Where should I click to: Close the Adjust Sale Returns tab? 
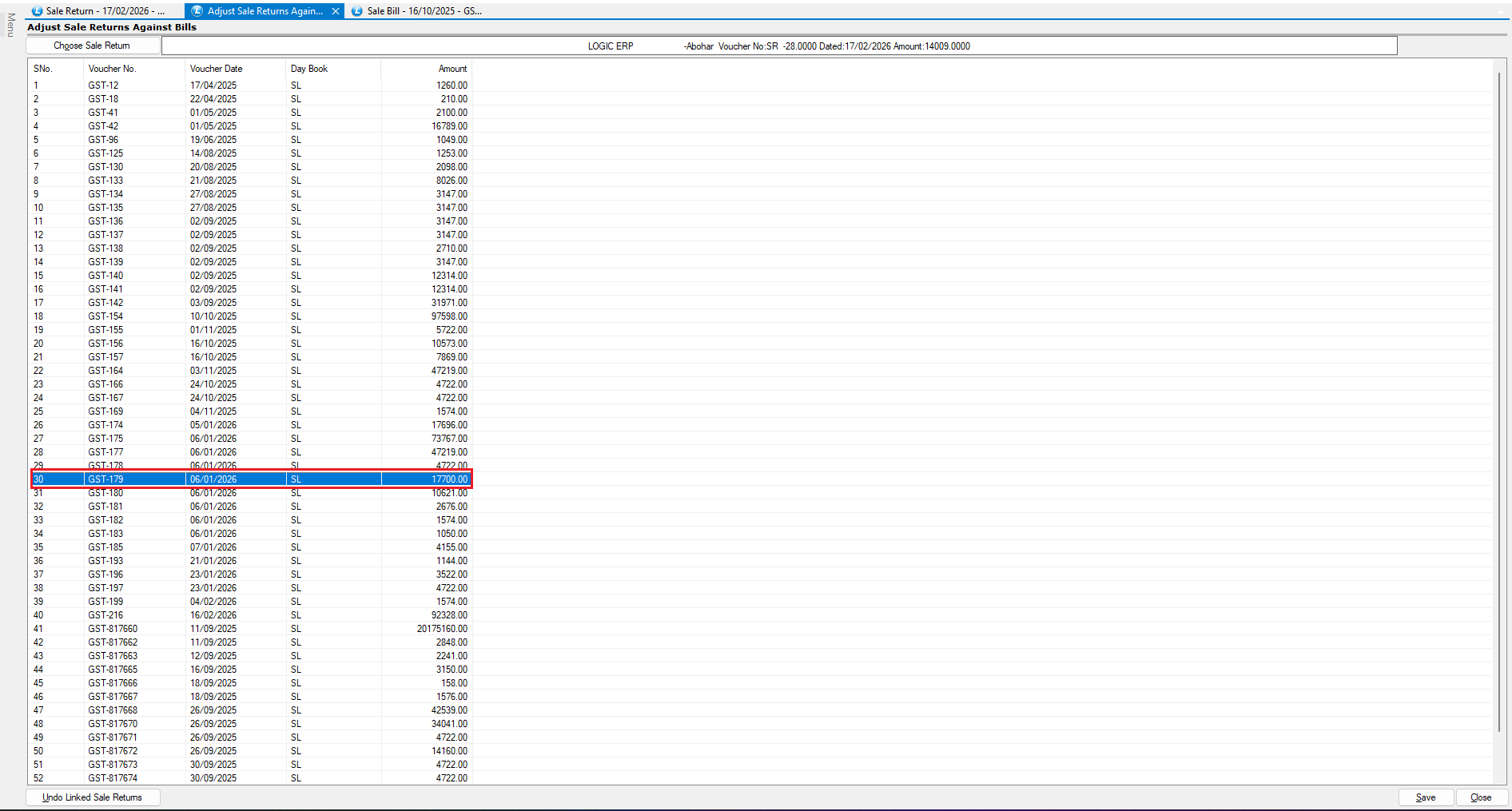click(336, 11)
